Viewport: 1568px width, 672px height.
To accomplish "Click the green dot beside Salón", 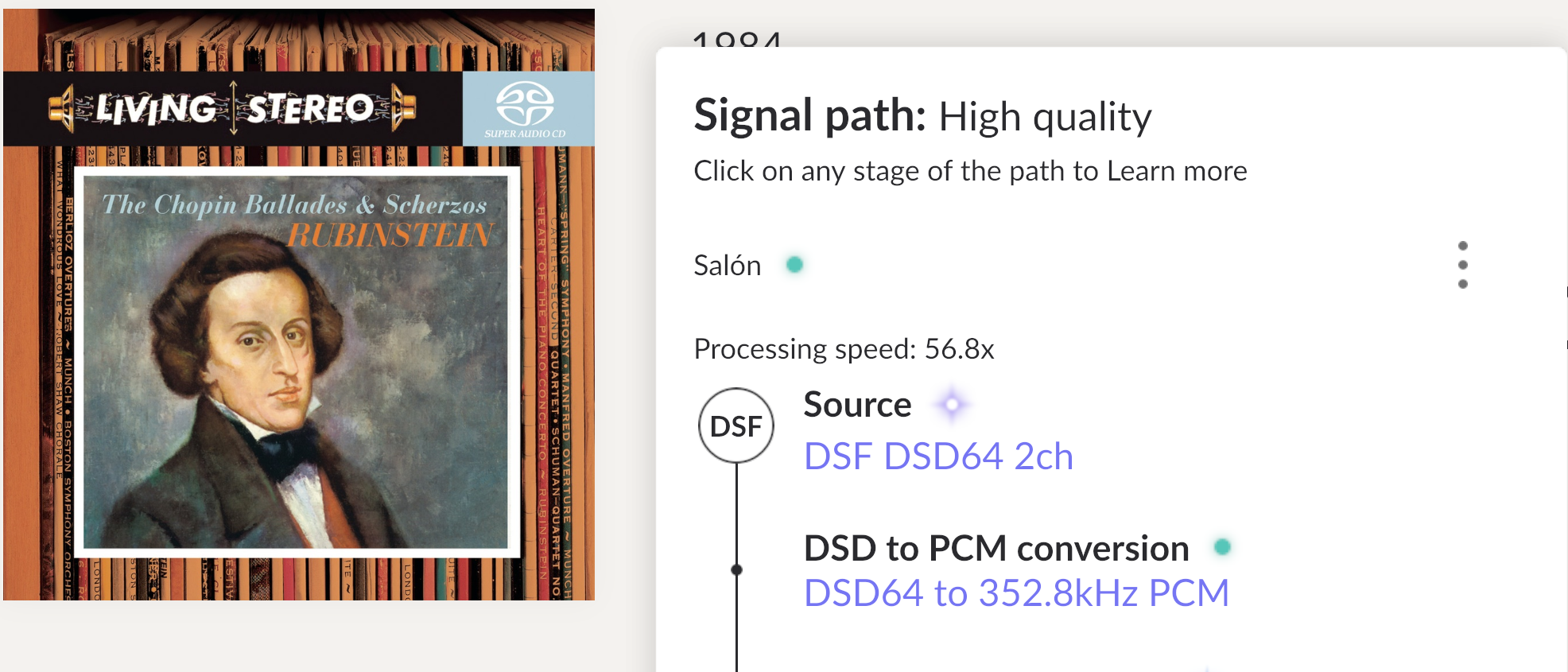I will pyautogui.click(x=794, y=264).
